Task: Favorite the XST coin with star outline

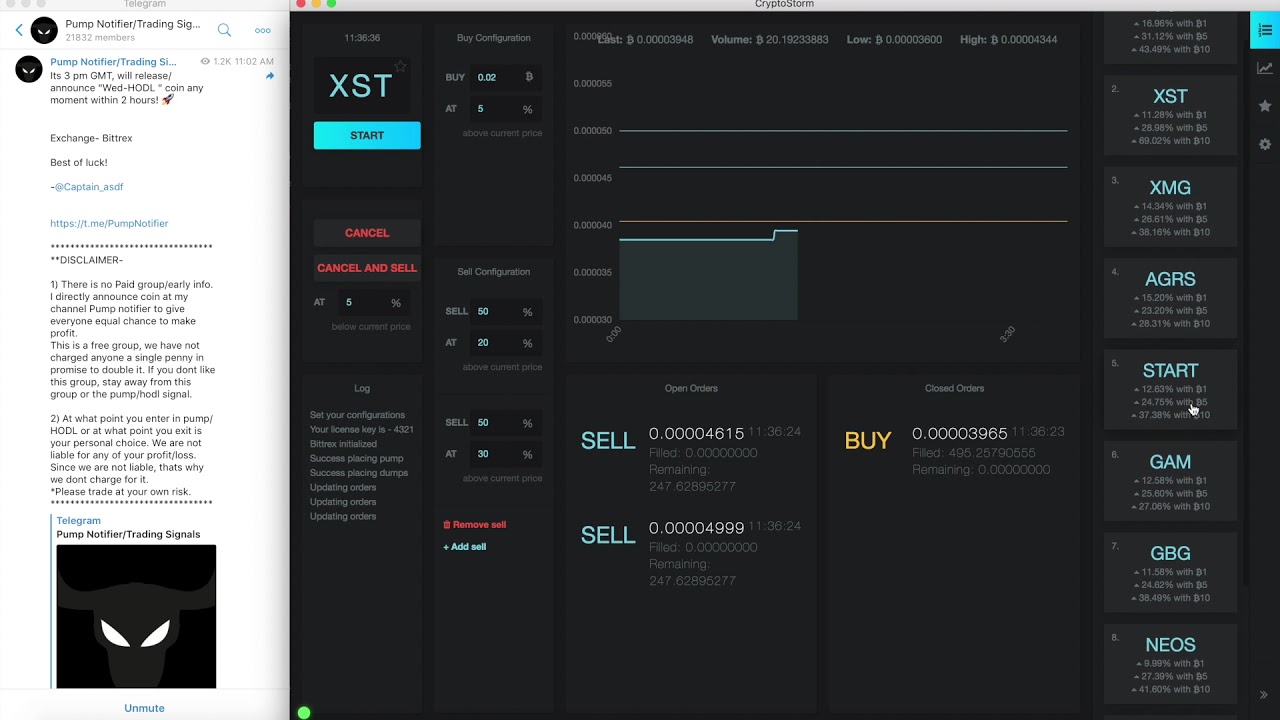Action: click(x=400, y=67)
